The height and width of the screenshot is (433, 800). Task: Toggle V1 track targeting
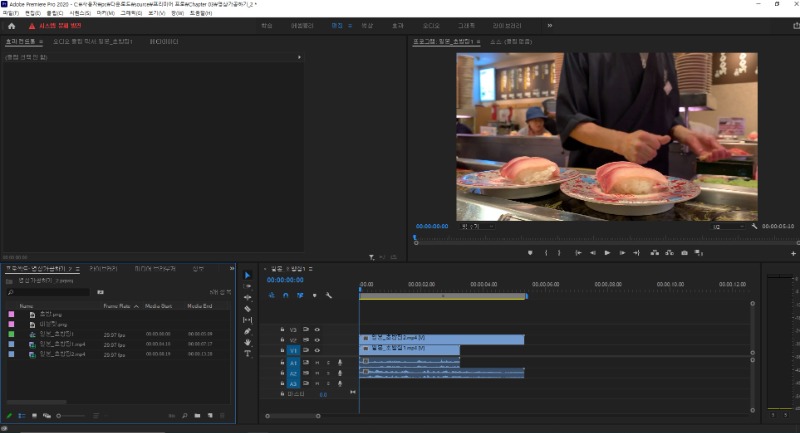pos(293,350)
